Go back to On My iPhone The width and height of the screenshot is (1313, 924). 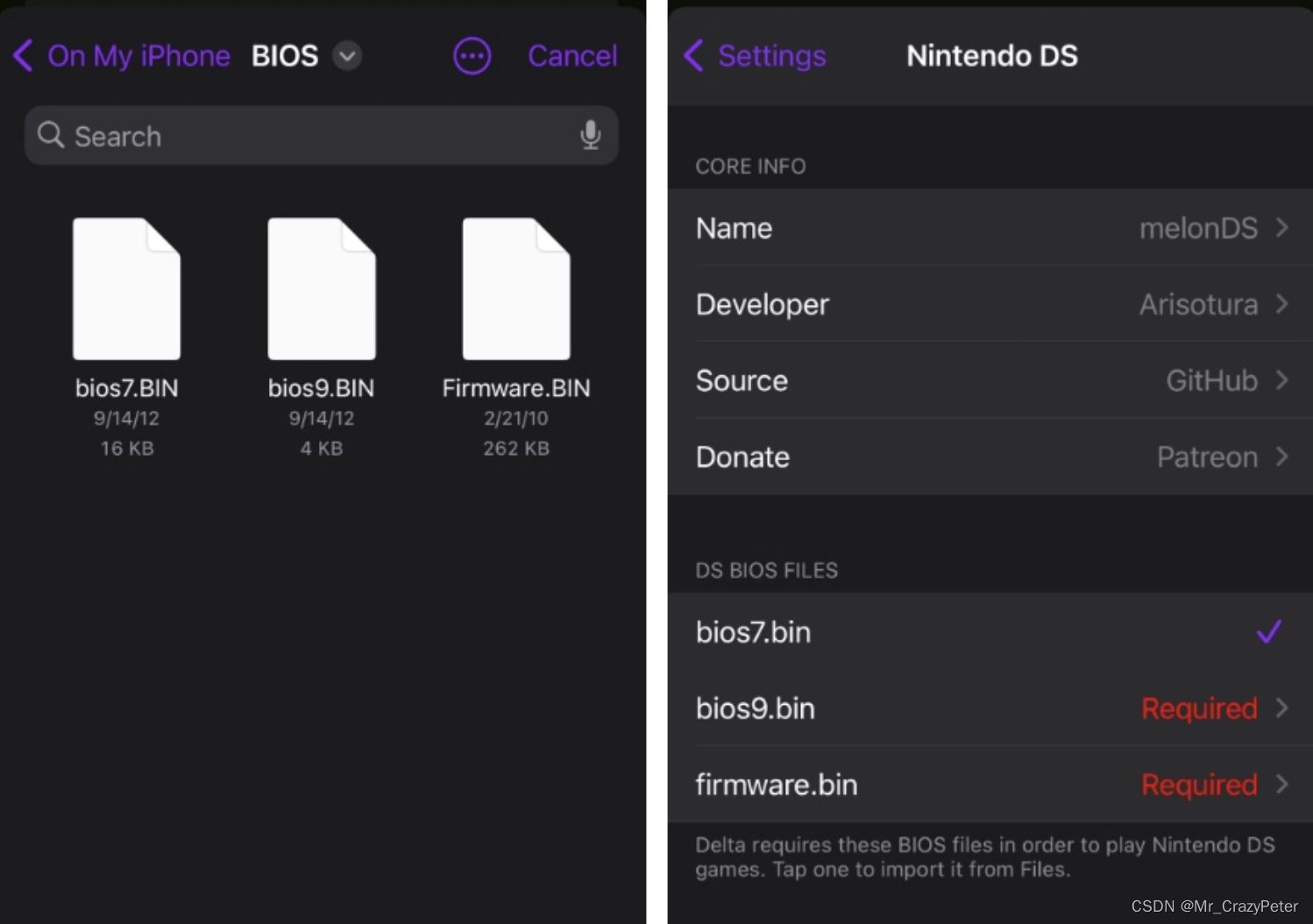(122, 56)
